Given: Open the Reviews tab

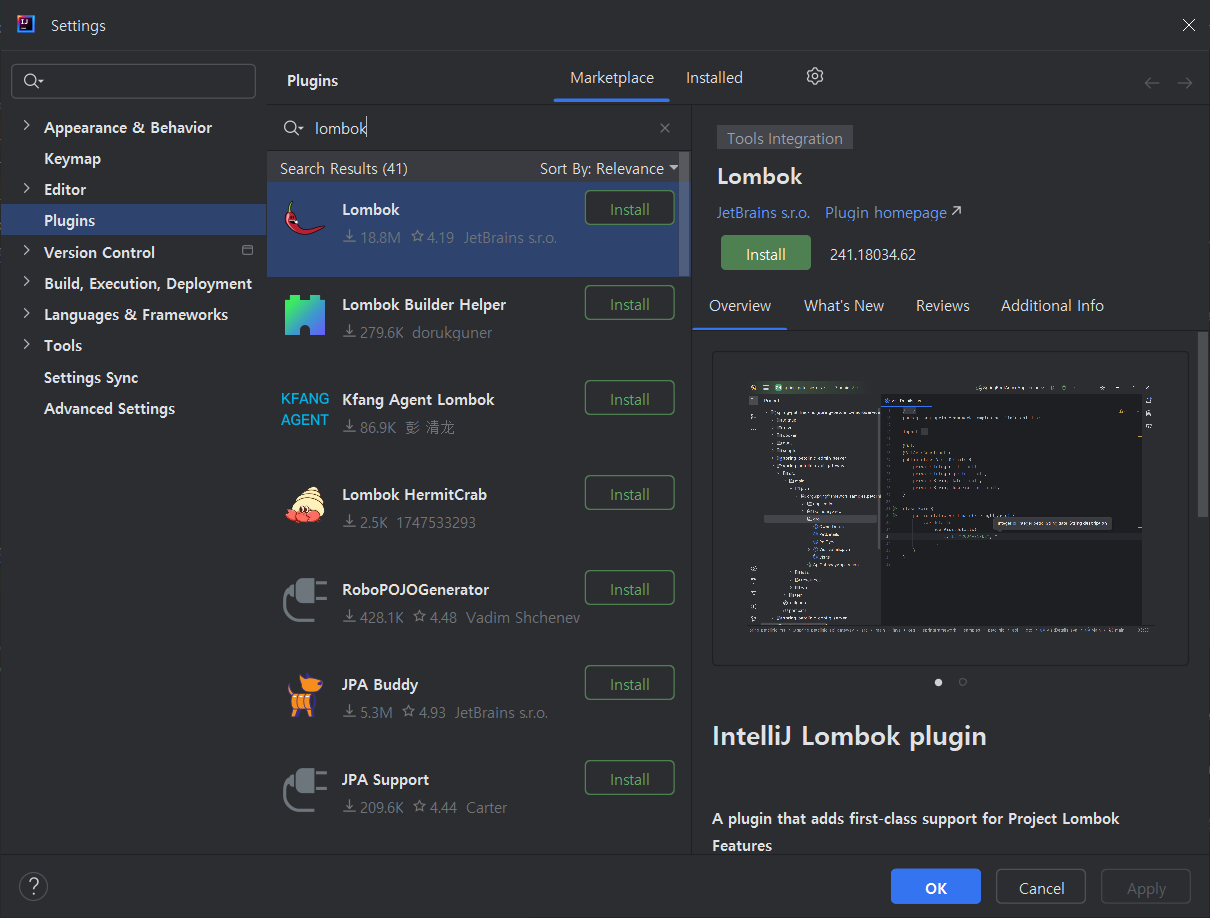Looking at the screenshot, I should point(943,306).
